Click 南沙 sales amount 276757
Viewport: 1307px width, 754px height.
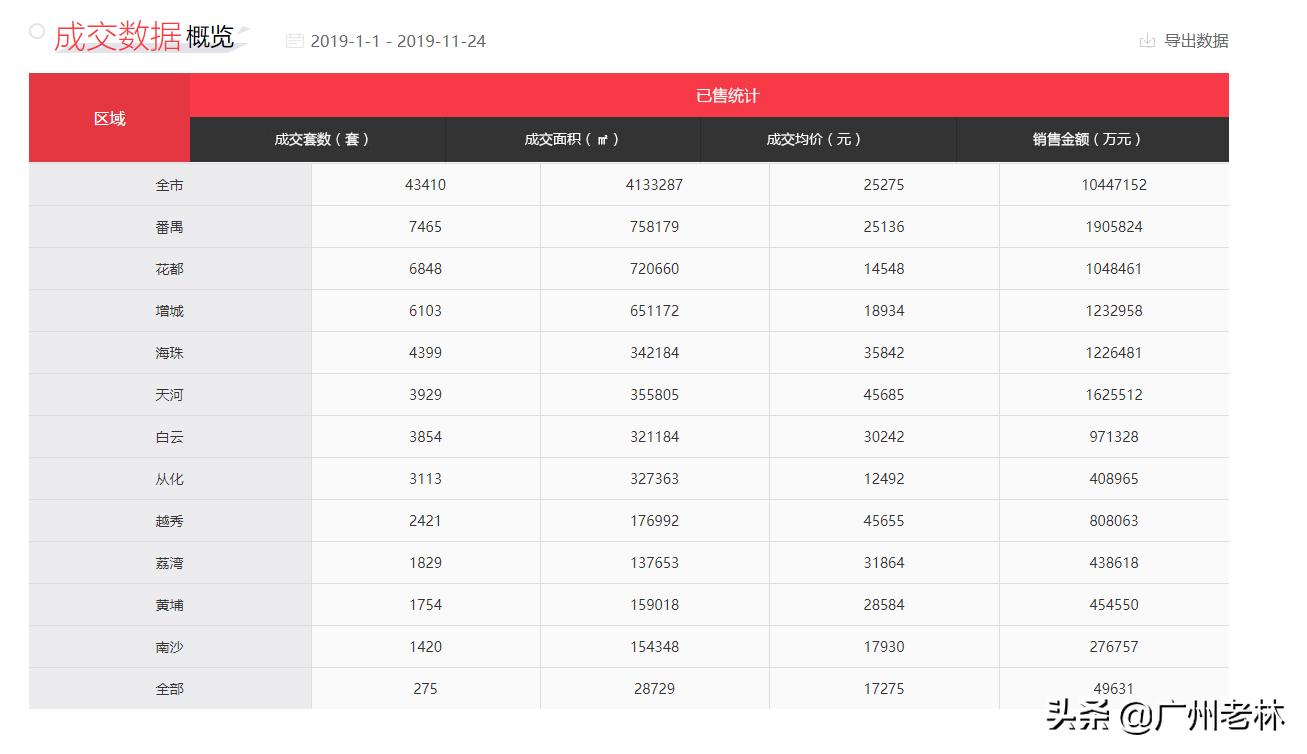click(1114, 647)
